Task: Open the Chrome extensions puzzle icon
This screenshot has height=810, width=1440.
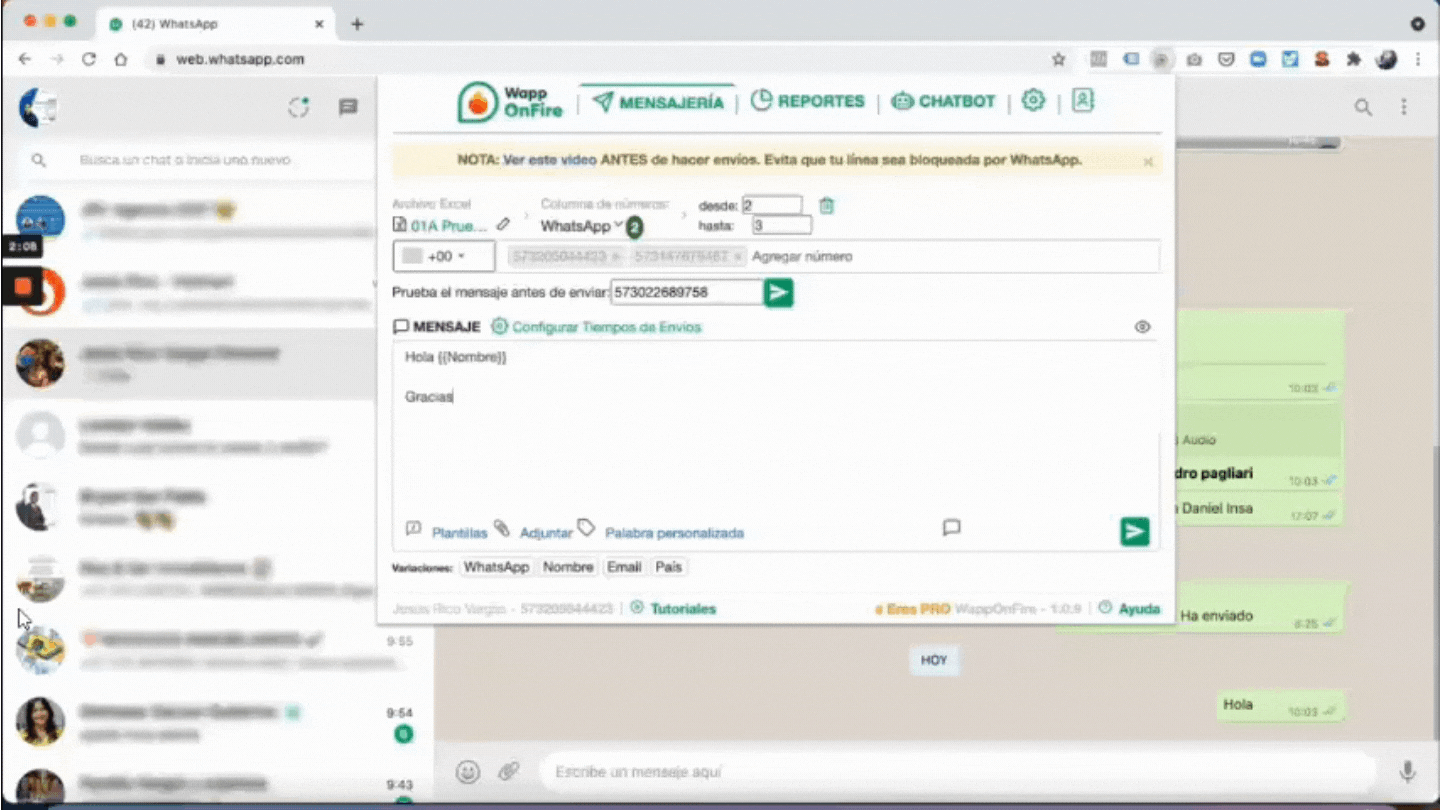Action: (x=1354, y=60)
